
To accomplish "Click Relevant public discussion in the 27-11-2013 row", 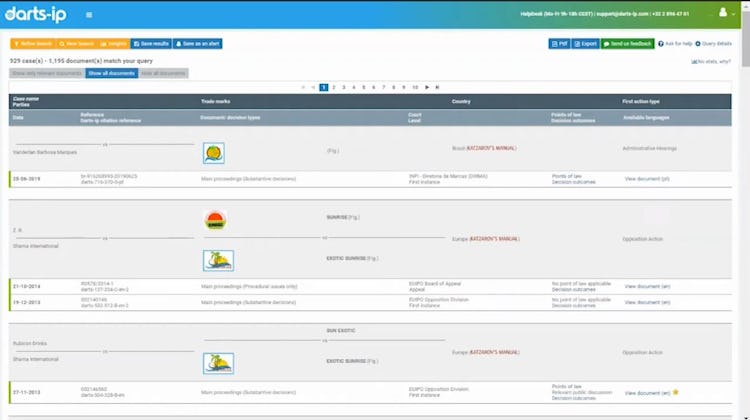I will coord(582,392).
